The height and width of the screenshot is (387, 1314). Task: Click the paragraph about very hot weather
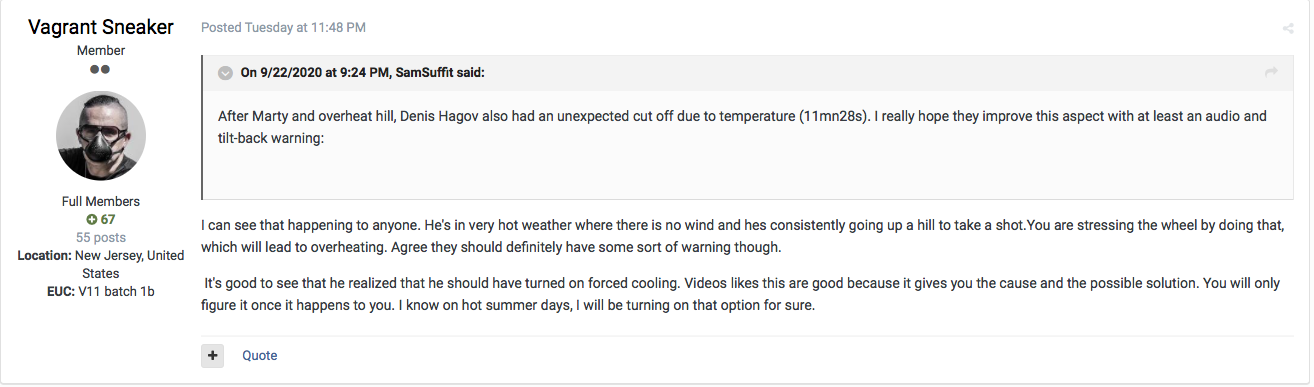pyautogui.click(x=743, y=237)
